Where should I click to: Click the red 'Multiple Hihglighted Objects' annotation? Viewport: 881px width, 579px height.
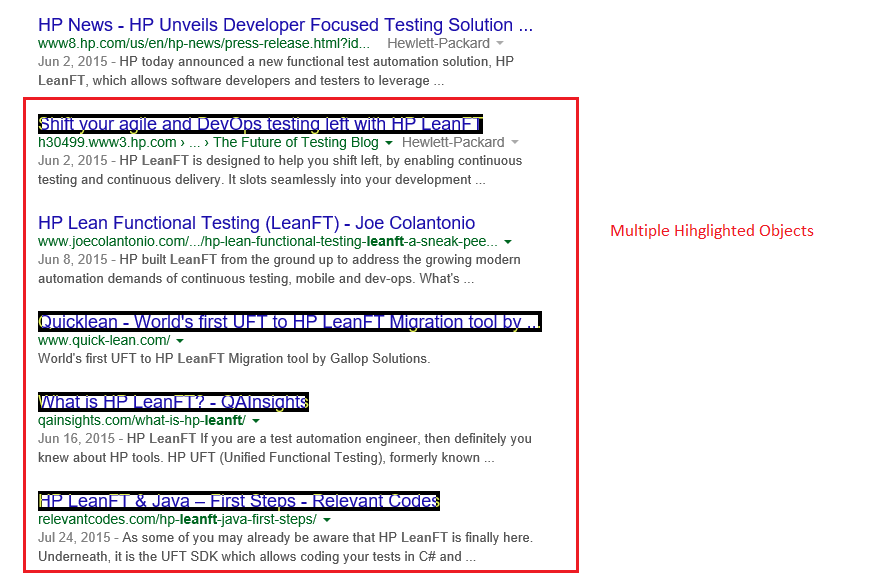(711, 231)
